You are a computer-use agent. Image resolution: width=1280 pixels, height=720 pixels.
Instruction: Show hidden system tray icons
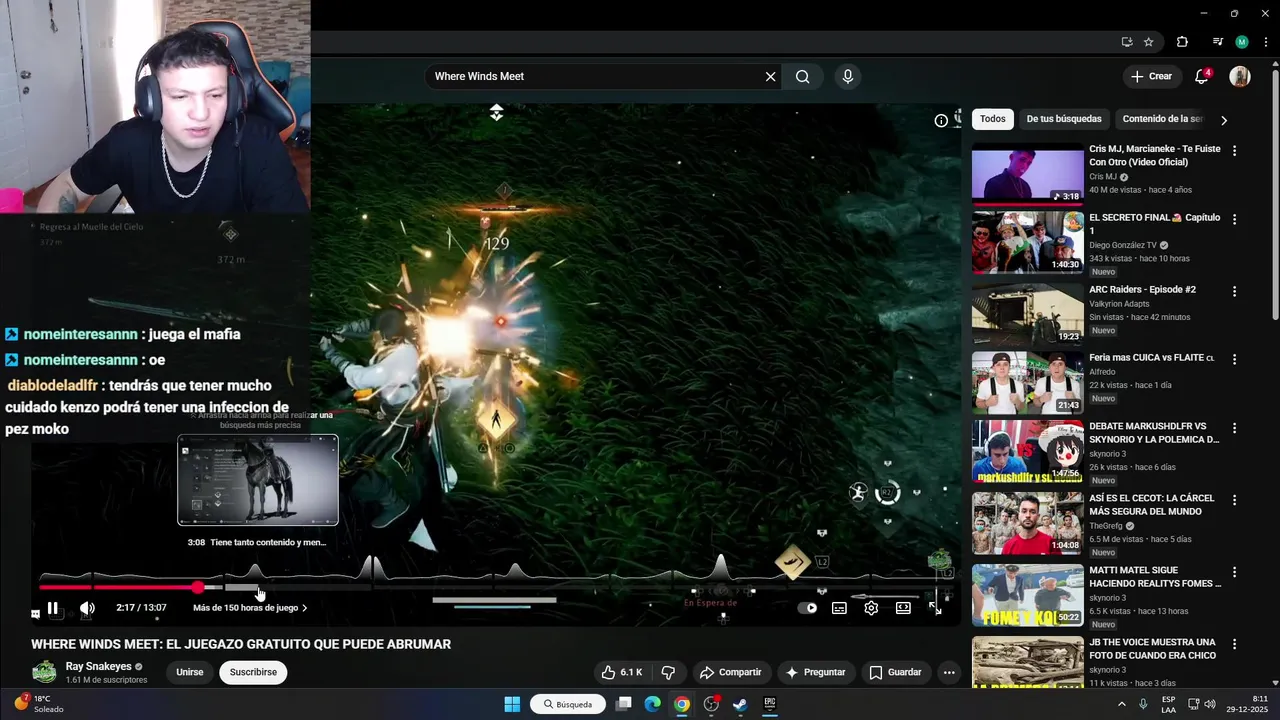(x=1121, y=704)
